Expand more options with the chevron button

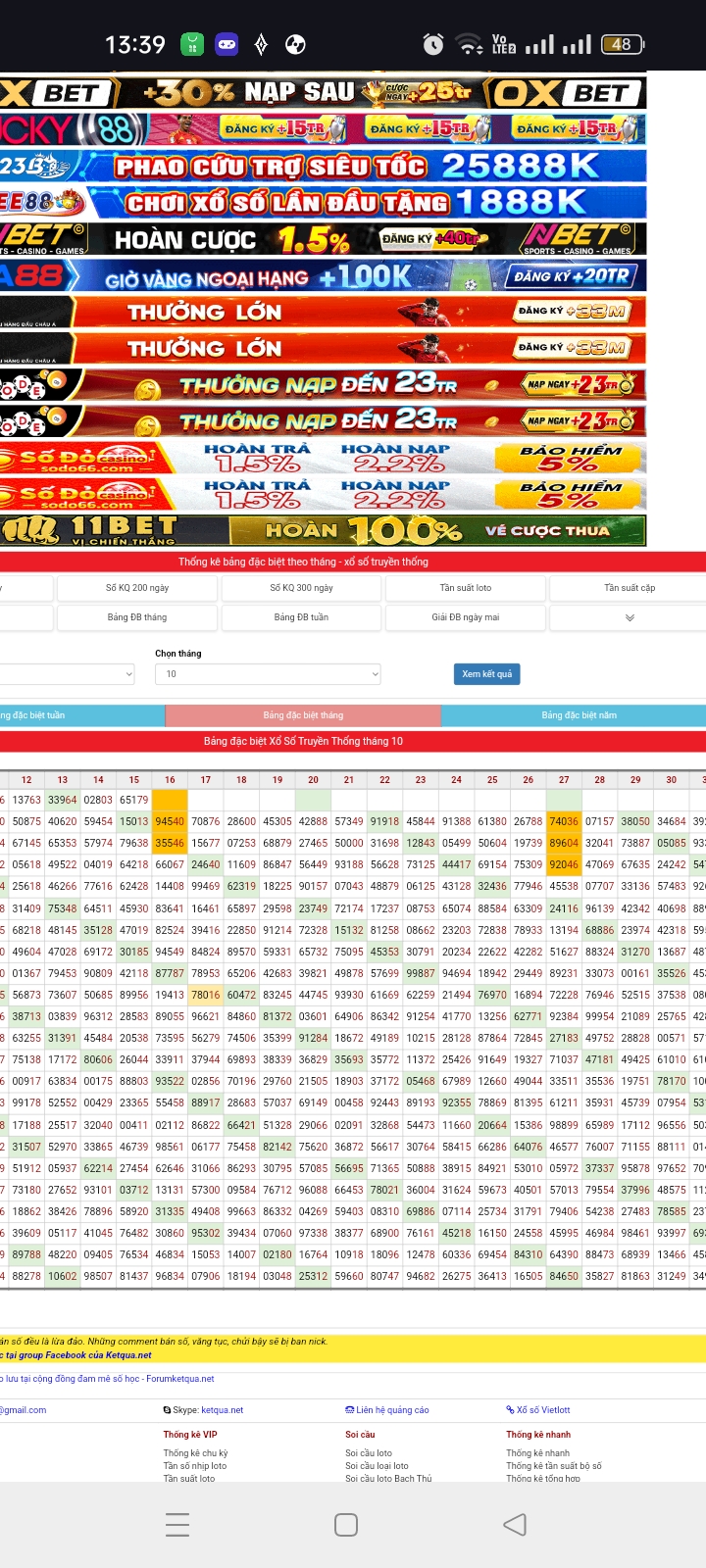tap(630, 617)
